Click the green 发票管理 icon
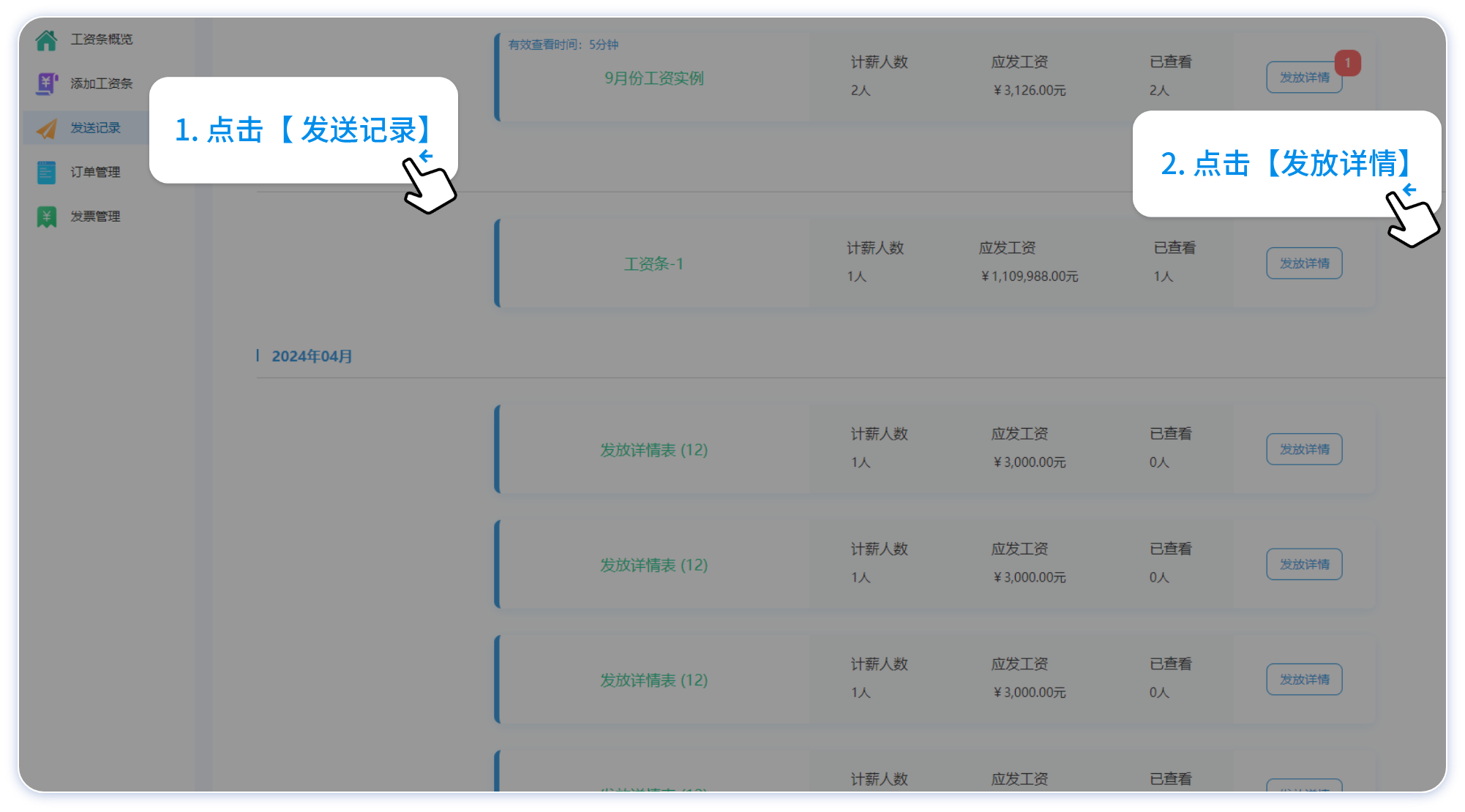This screenshot has height=812, width=1465. pos(46,217)
